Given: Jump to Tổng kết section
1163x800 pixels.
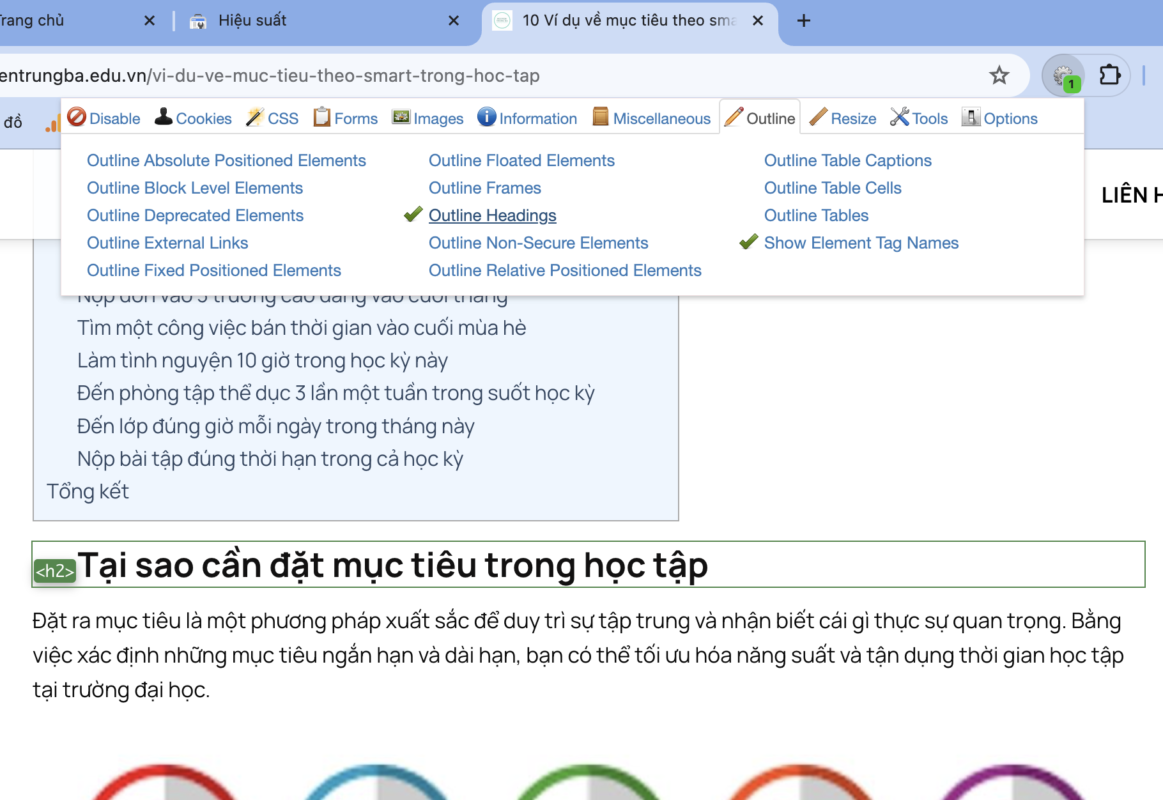Looking at the screenshot, I should (88, 492).
